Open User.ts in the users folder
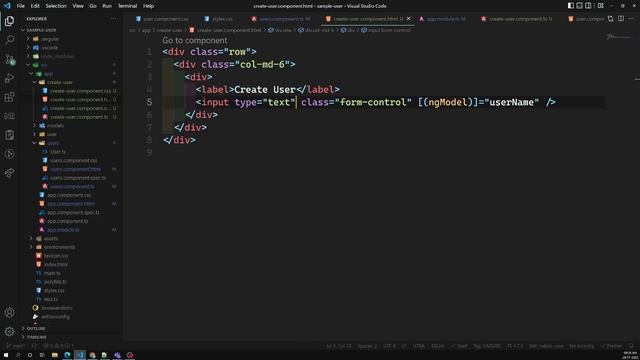640x360 pixels. tap(58, 152)
